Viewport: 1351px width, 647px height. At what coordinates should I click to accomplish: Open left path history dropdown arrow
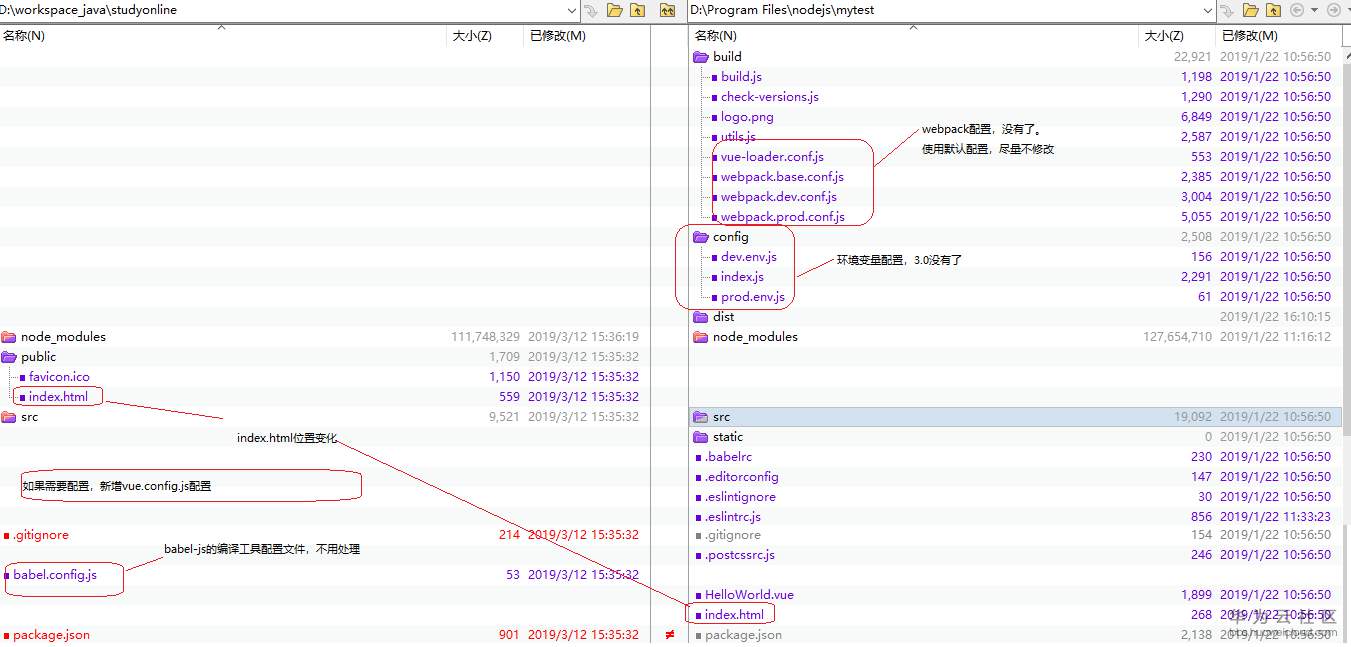[x=572, y=10]
